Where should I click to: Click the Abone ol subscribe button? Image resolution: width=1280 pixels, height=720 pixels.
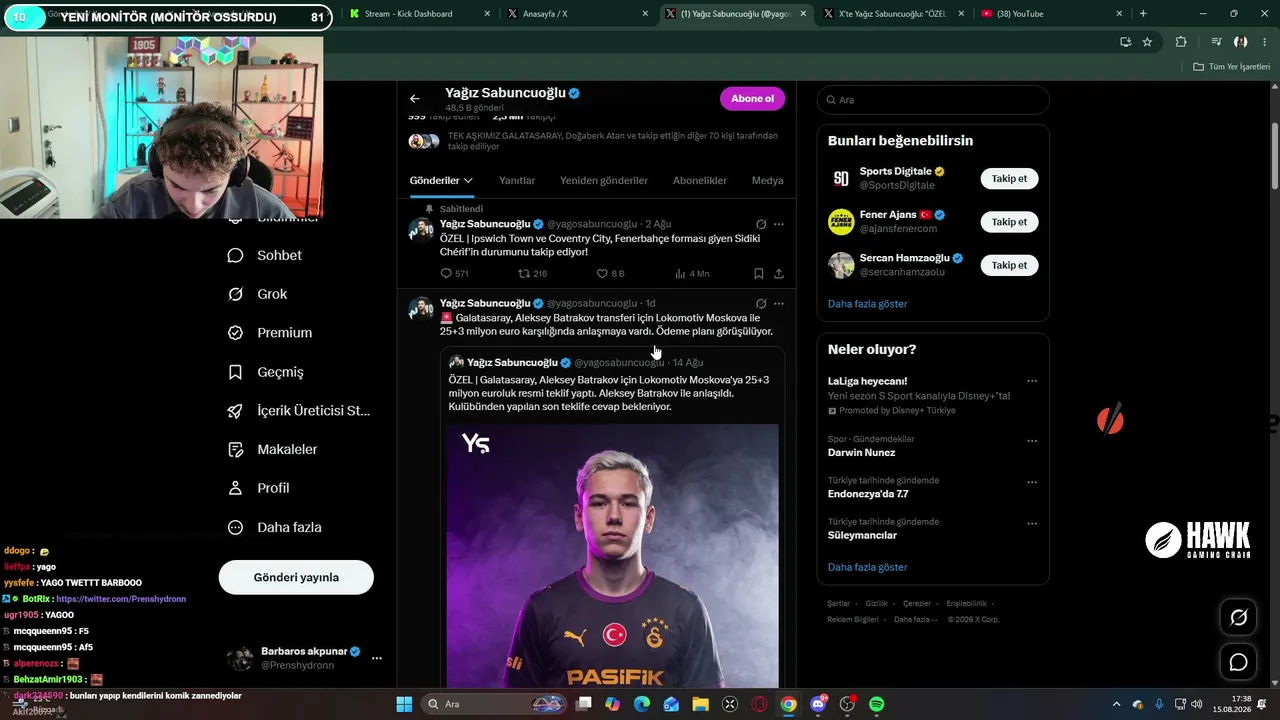pos(752,99)
